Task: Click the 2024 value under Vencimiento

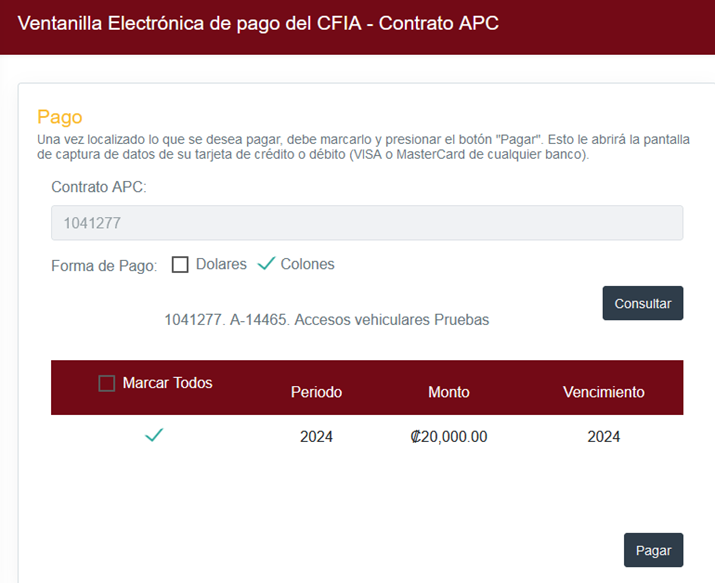Action: pos(603,437)
